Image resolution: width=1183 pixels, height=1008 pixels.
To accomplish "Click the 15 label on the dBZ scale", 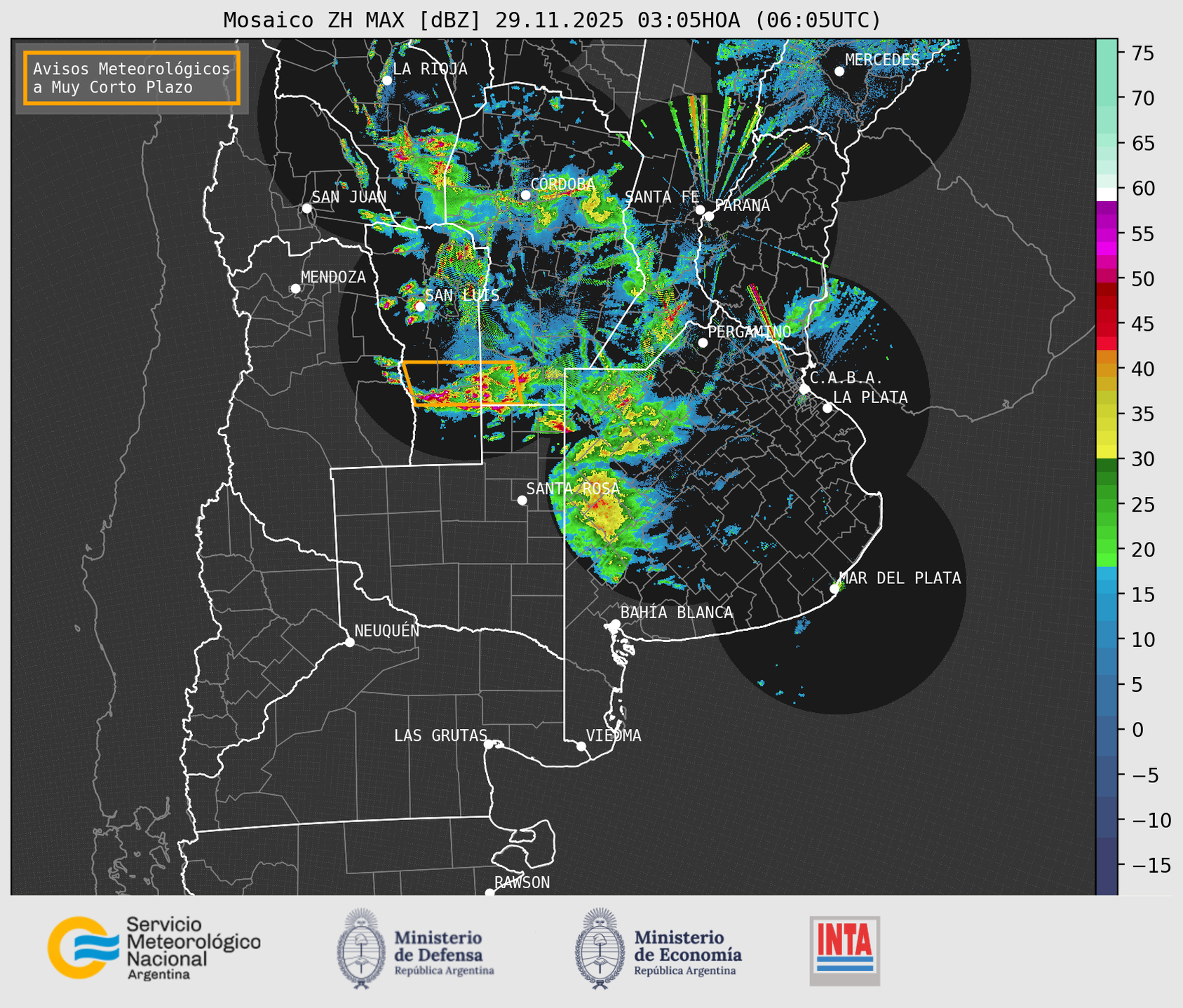I will 1142,594.
